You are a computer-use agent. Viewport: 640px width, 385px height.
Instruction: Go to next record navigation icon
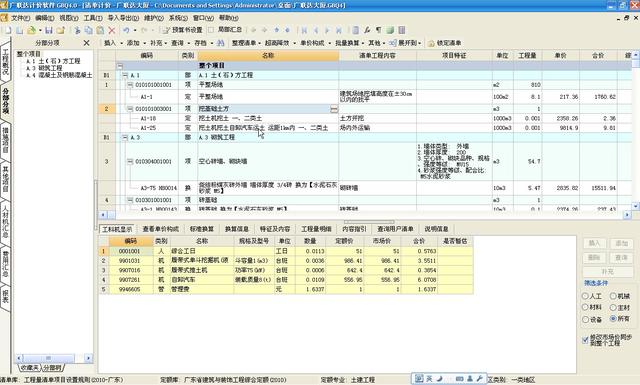click(x=327, y=30)
